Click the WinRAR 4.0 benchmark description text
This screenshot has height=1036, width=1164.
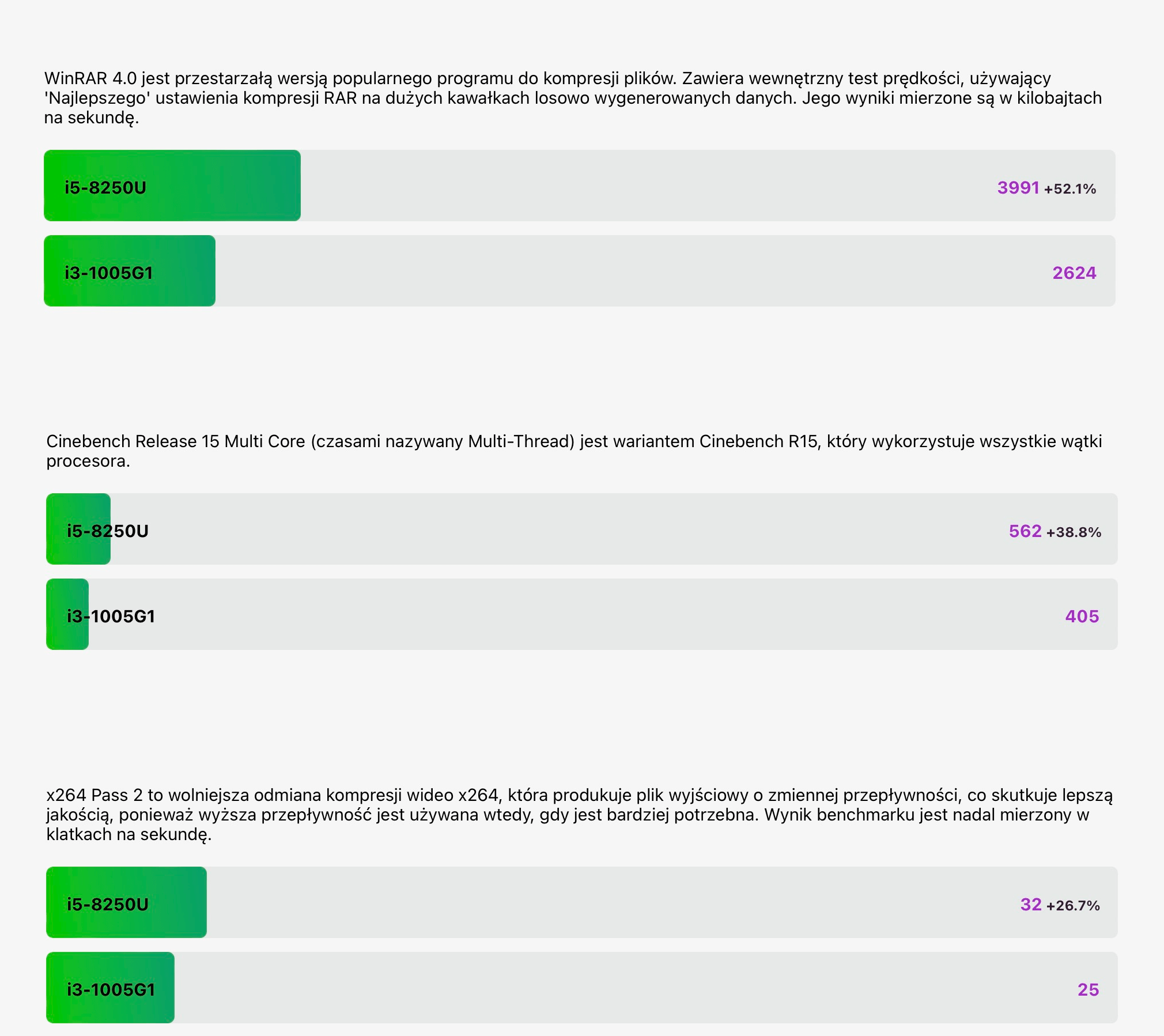pyautogui.click(x=573, y=98)
